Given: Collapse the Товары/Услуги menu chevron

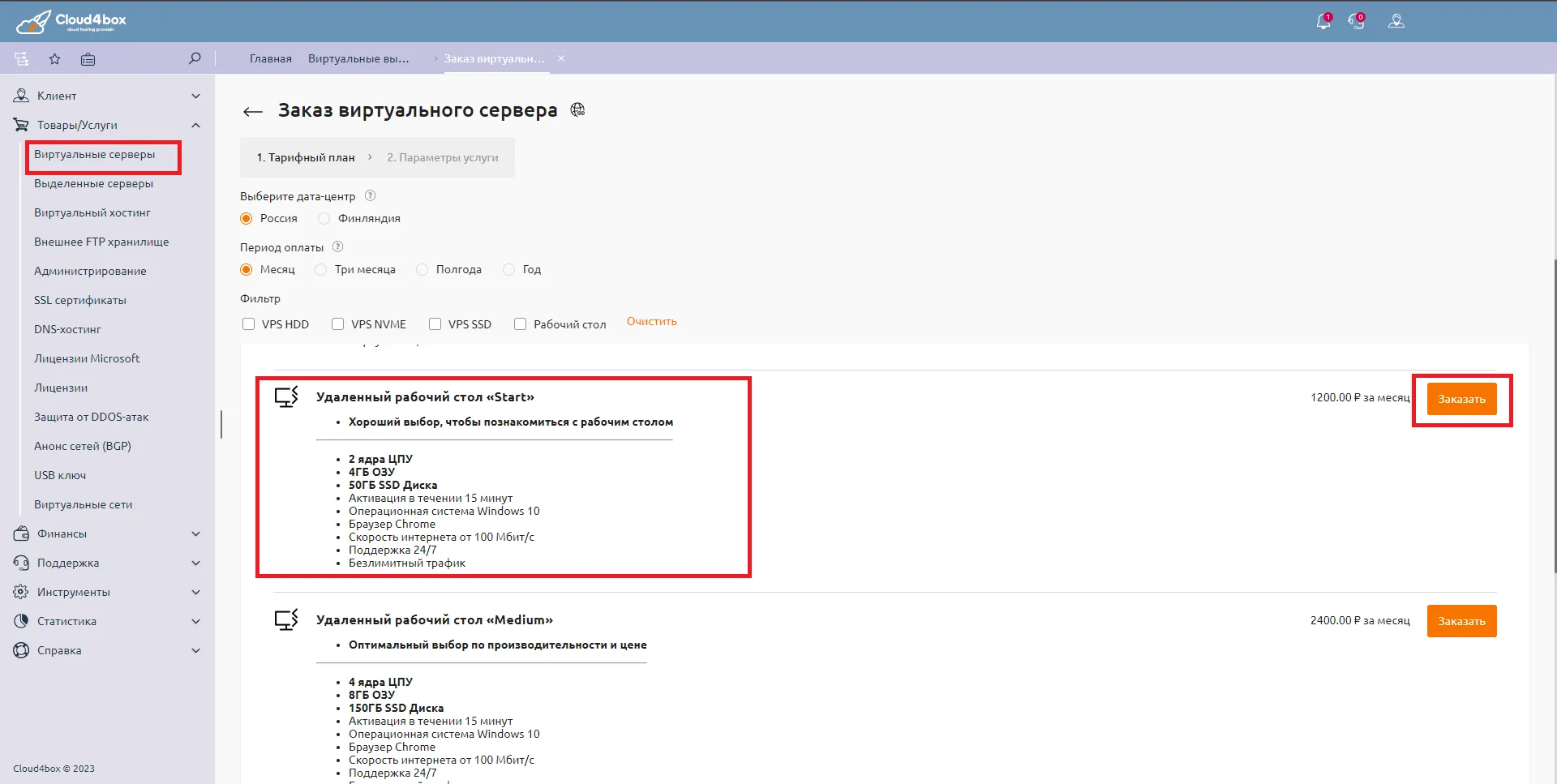Looking at the screenshot, I should tap(195, 125).
